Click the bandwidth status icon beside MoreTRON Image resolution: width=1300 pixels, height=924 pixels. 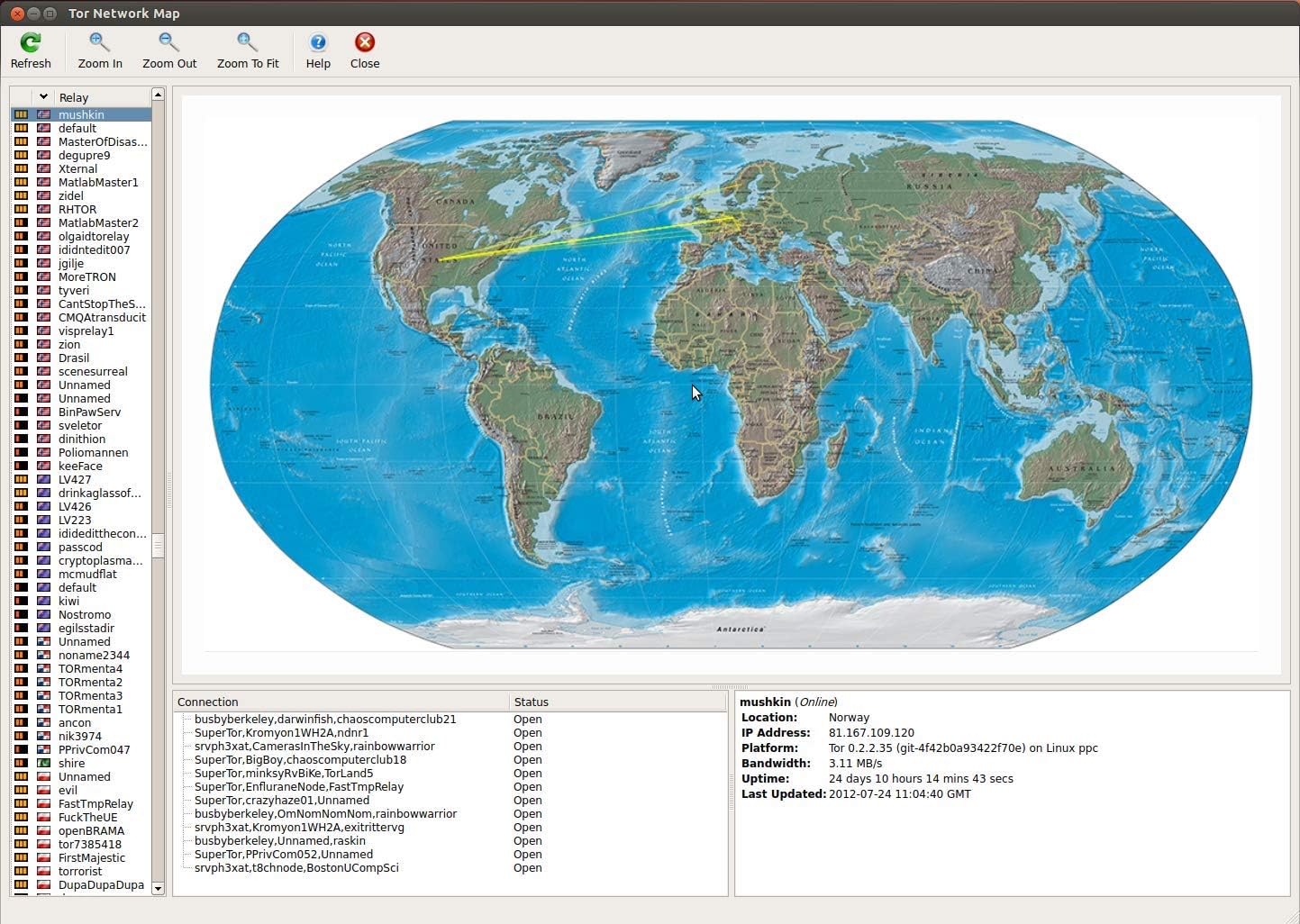pyautogui.click(x=23, y=276)
